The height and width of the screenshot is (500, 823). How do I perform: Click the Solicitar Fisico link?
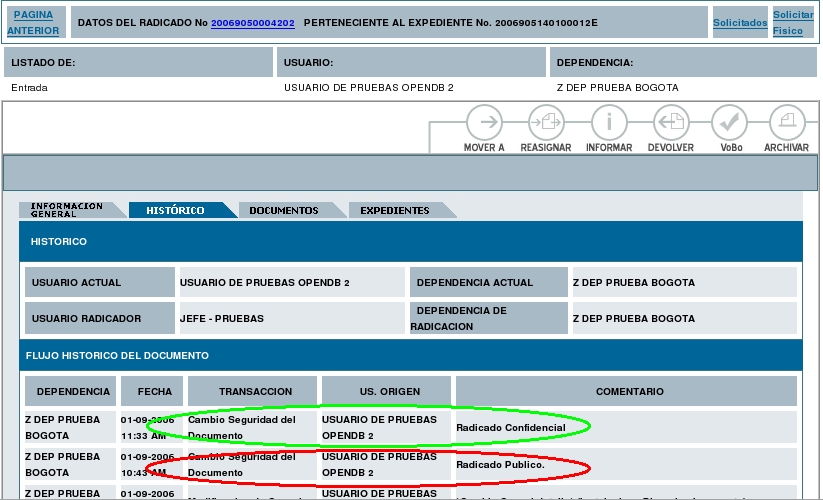(x=793, y=23)
